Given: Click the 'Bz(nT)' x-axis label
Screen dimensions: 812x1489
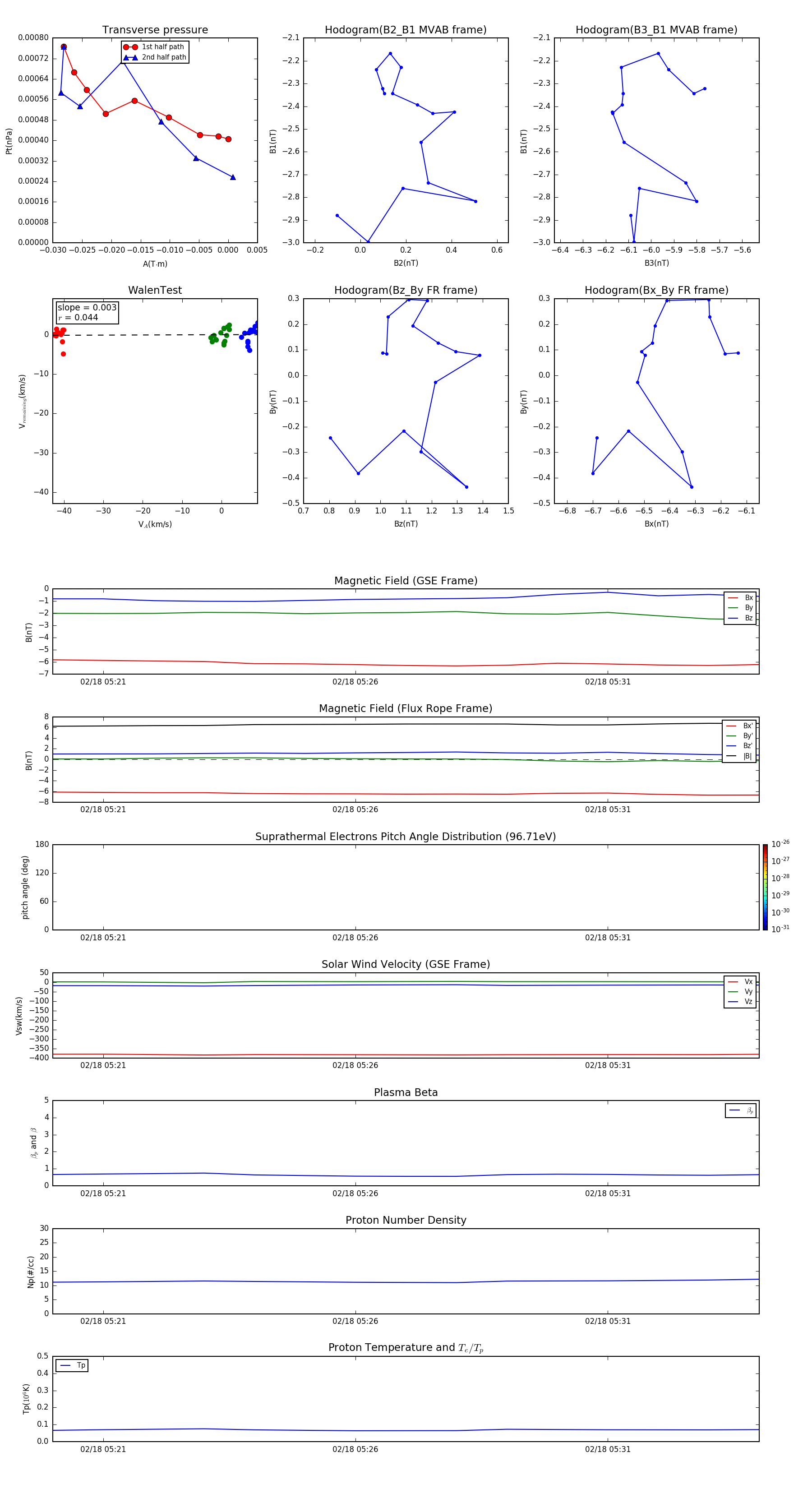Looking at the screenshot, I should 406,524.
